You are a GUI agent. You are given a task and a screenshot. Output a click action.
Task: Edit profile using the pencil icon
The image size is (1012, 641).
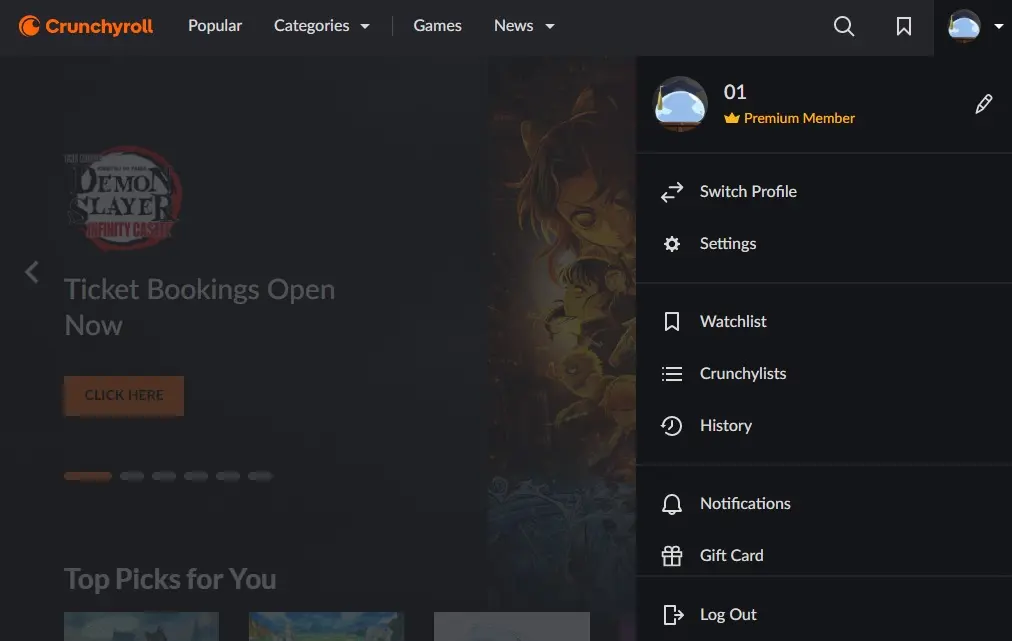click(x=984, y=104)
